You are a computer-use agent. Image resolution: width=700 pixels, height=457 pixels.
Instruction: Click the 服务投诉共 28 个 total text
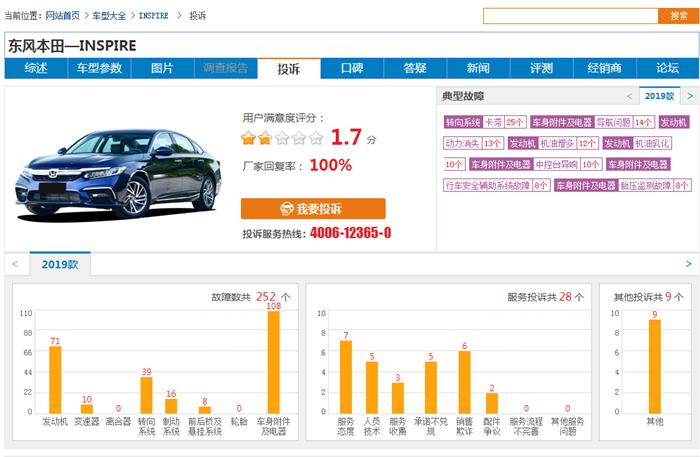(x=545, y=297)
